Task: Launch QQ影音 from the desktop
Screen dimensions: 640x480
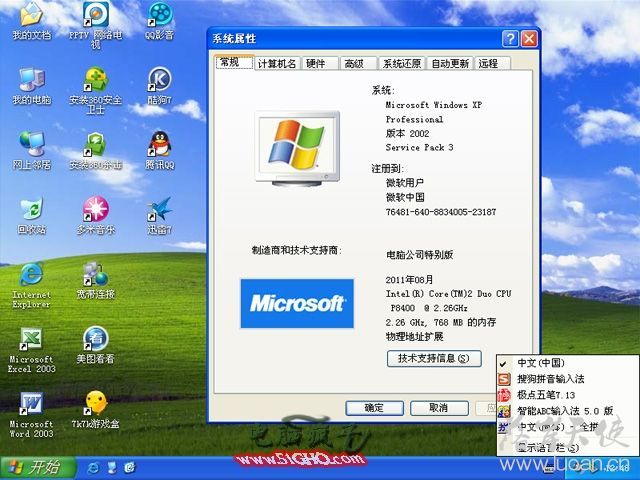Action: 160,21
